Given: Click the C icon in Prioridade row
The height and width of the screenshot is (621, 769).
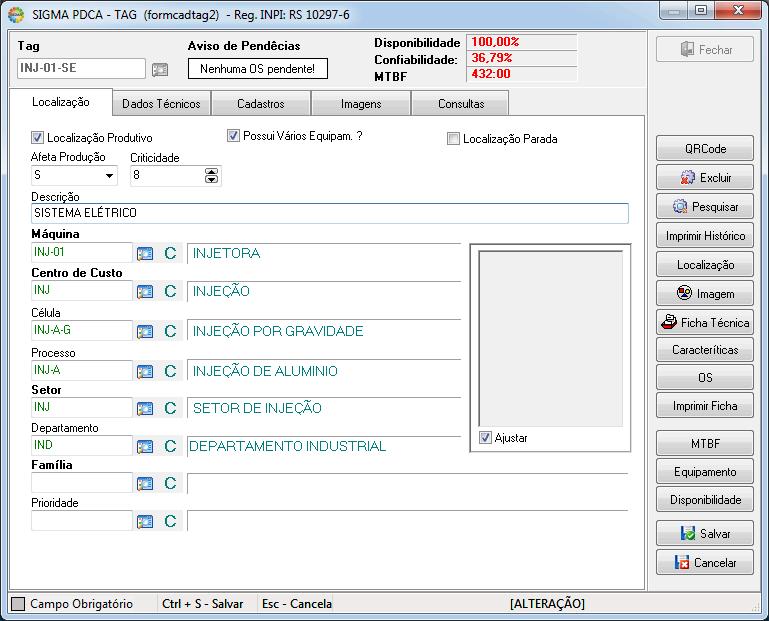Looking at the screenshot, I should (x=170, y=521).
